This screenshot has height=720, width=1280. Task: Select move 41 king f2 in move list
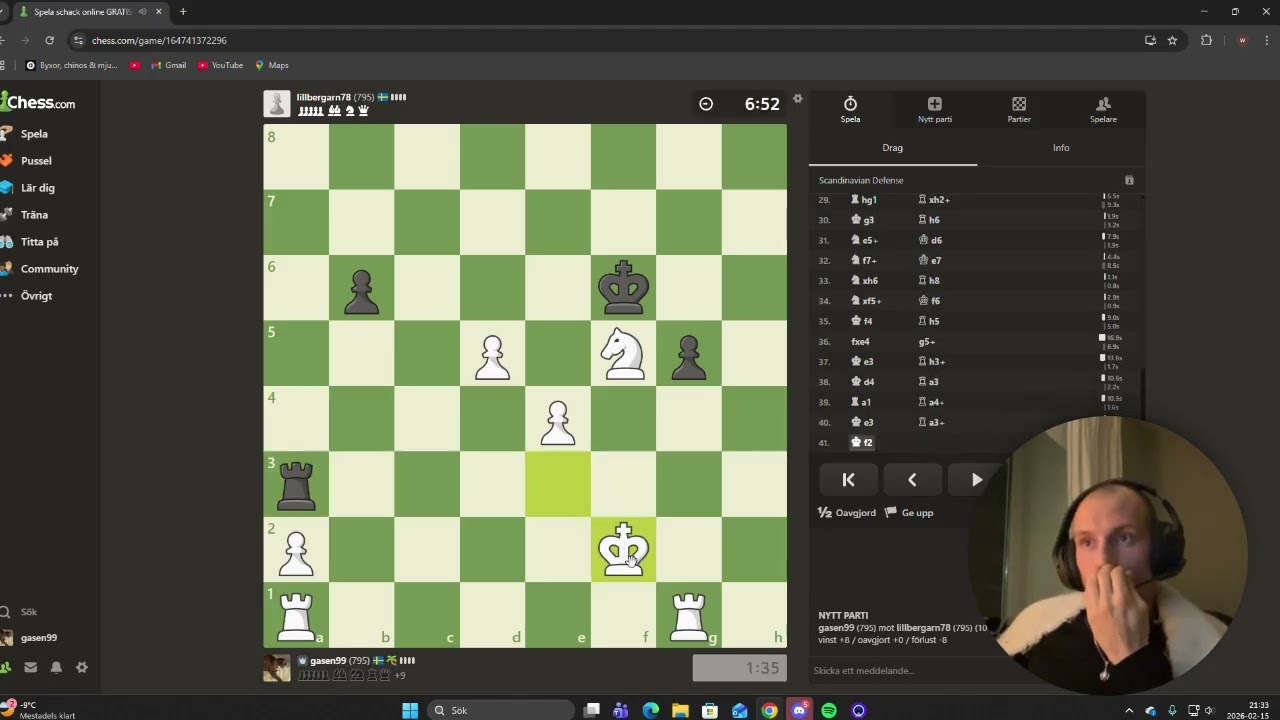(x=862, y=443)
